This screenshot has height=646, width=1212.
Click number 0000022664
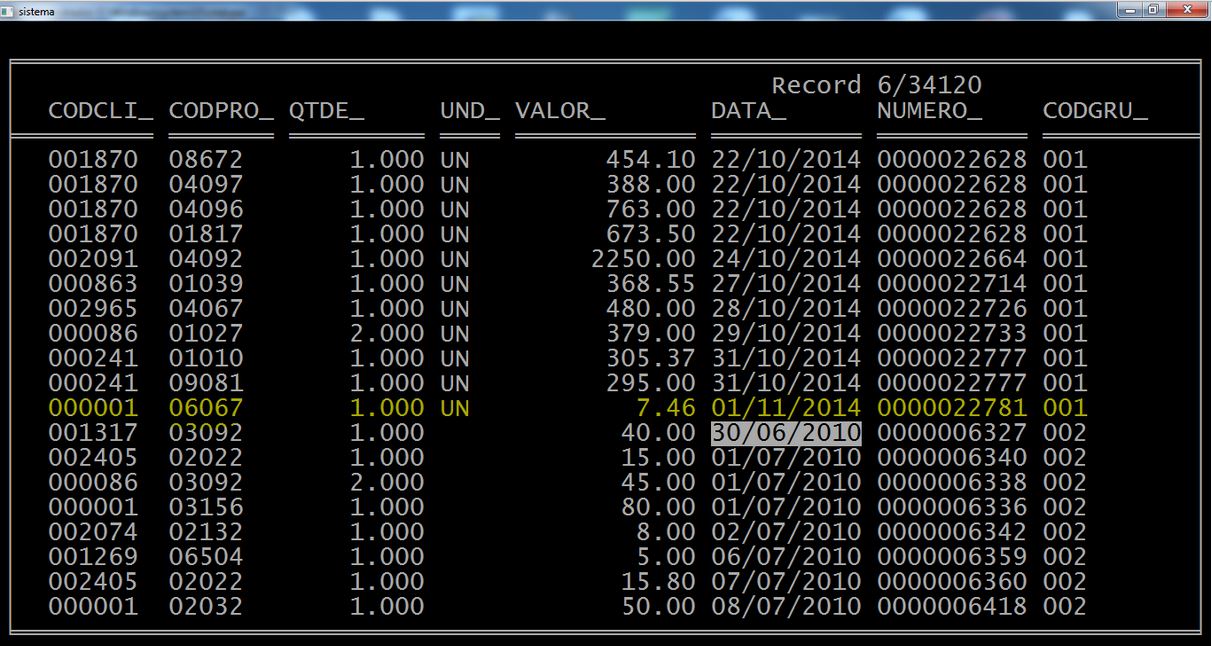pos(952,259)
